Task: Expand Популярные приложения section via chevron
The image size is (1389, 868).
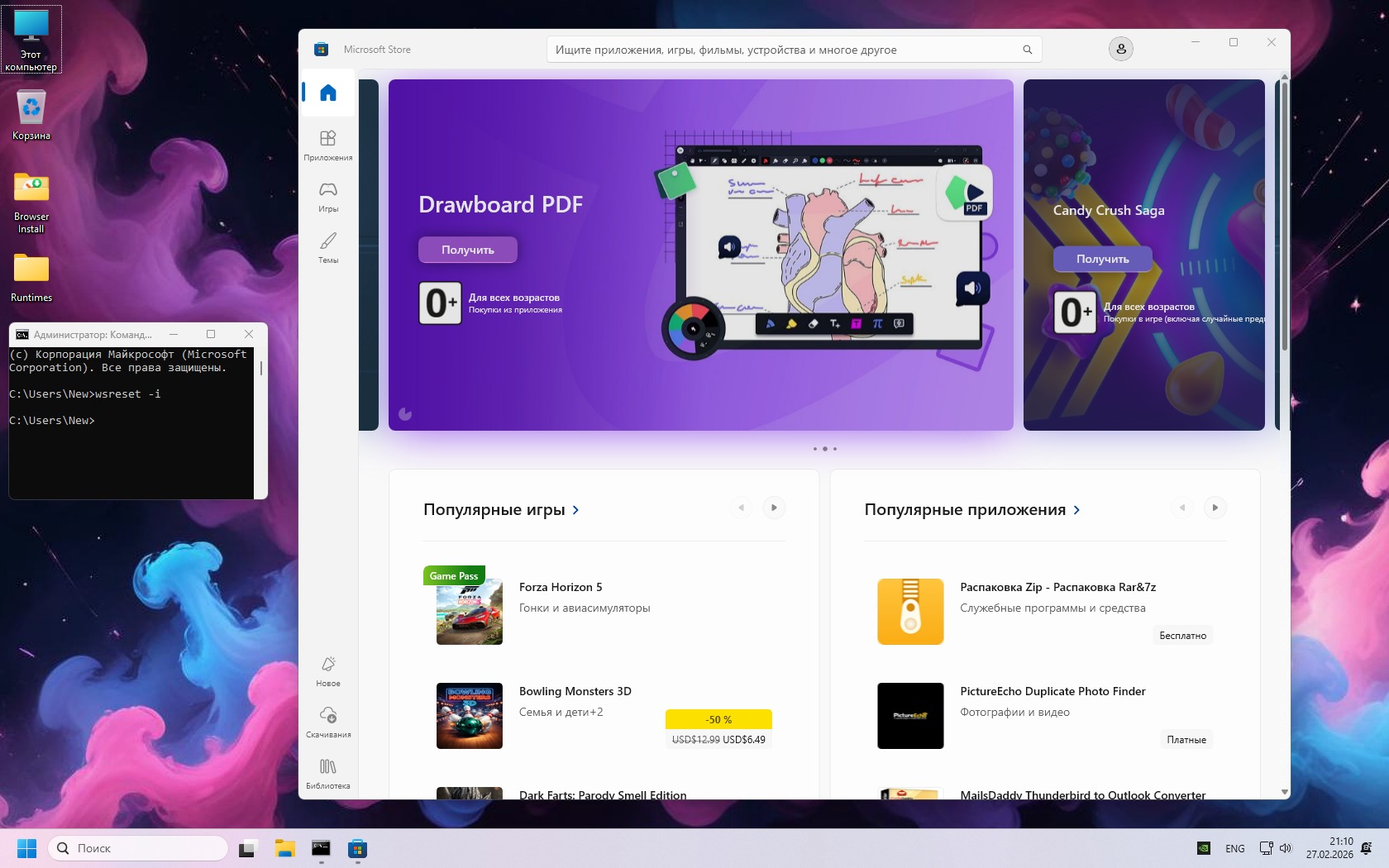Action: point(1076,510)
